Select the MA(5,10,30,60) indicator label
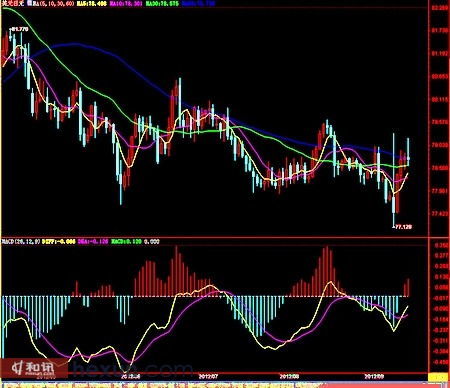The width and height of the screenshot is (450, 388). click(53, 4)
